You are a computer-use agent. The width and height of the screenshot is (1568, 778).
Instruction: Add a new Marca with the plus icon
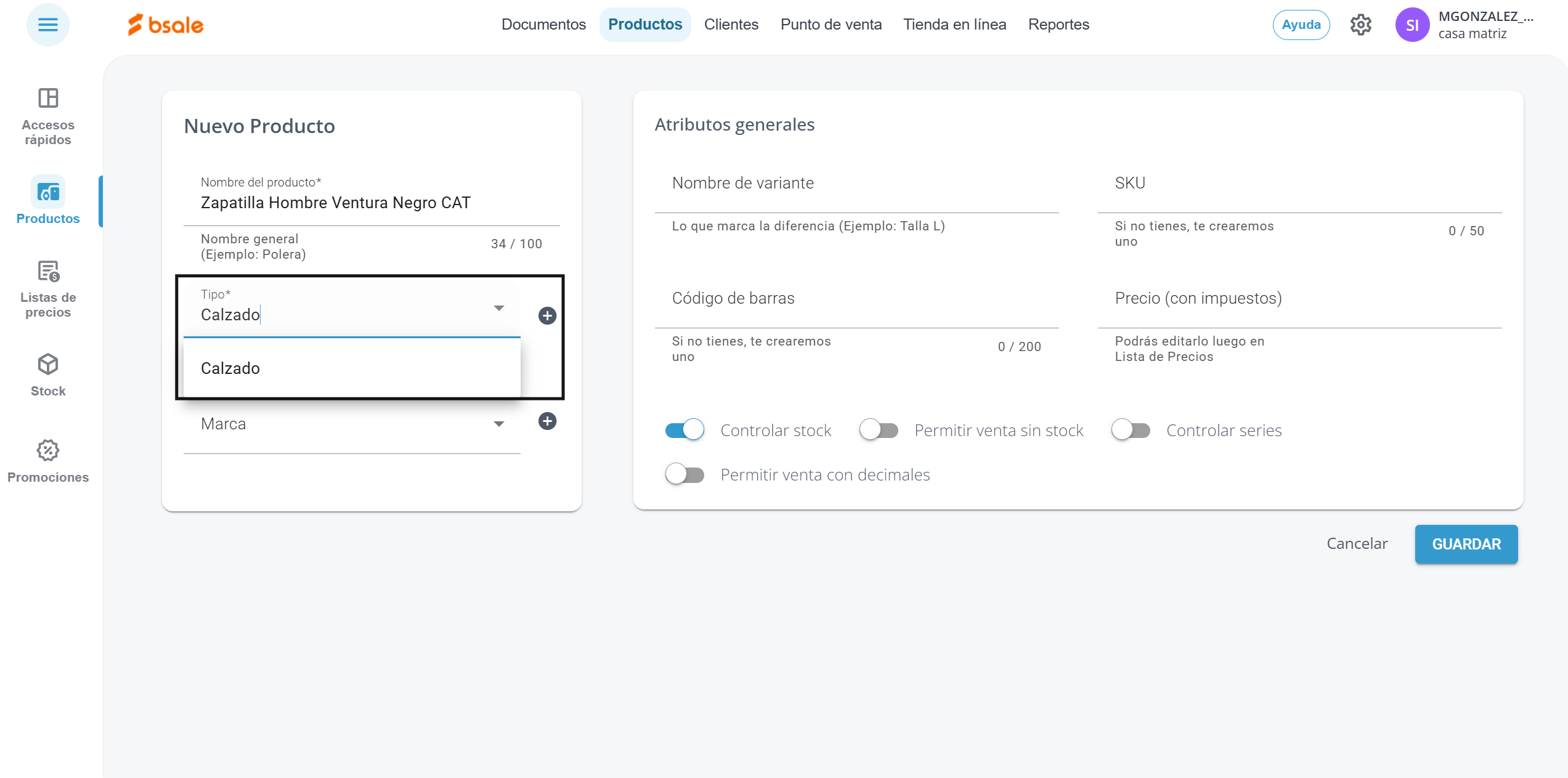point(547,421)
